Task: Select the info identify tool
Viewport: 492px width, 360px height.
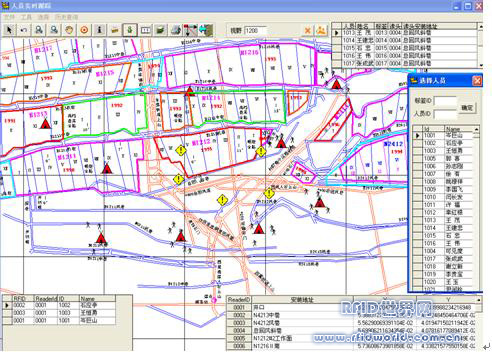Action: coord(99,30)
